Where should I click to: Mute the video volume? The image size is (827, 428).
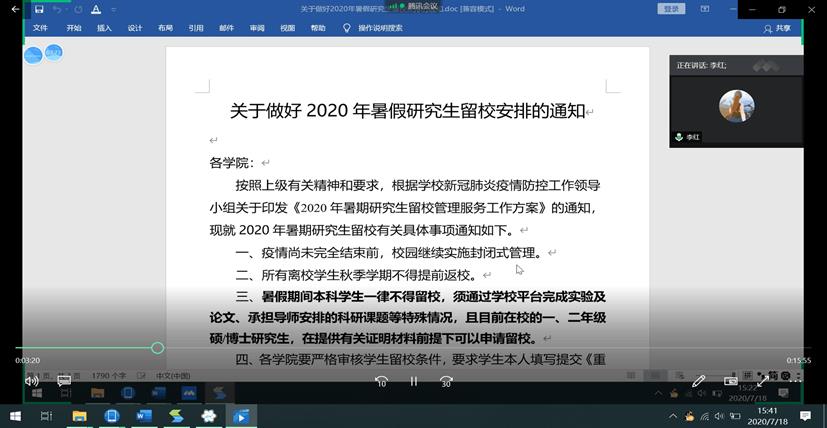(31, 381)
